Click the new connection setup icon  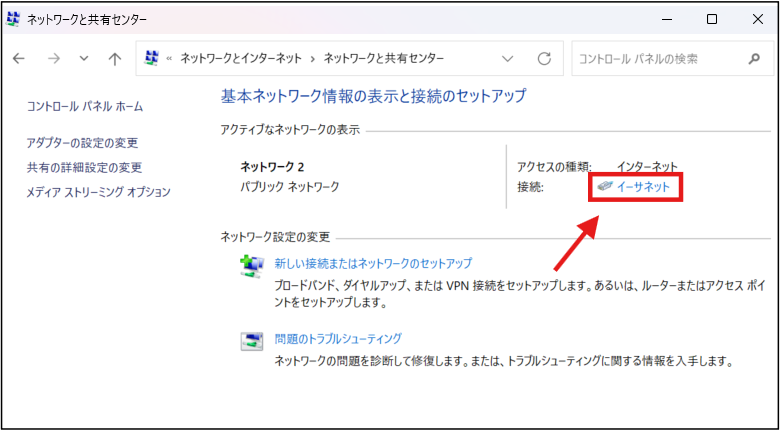pos(252,266)
